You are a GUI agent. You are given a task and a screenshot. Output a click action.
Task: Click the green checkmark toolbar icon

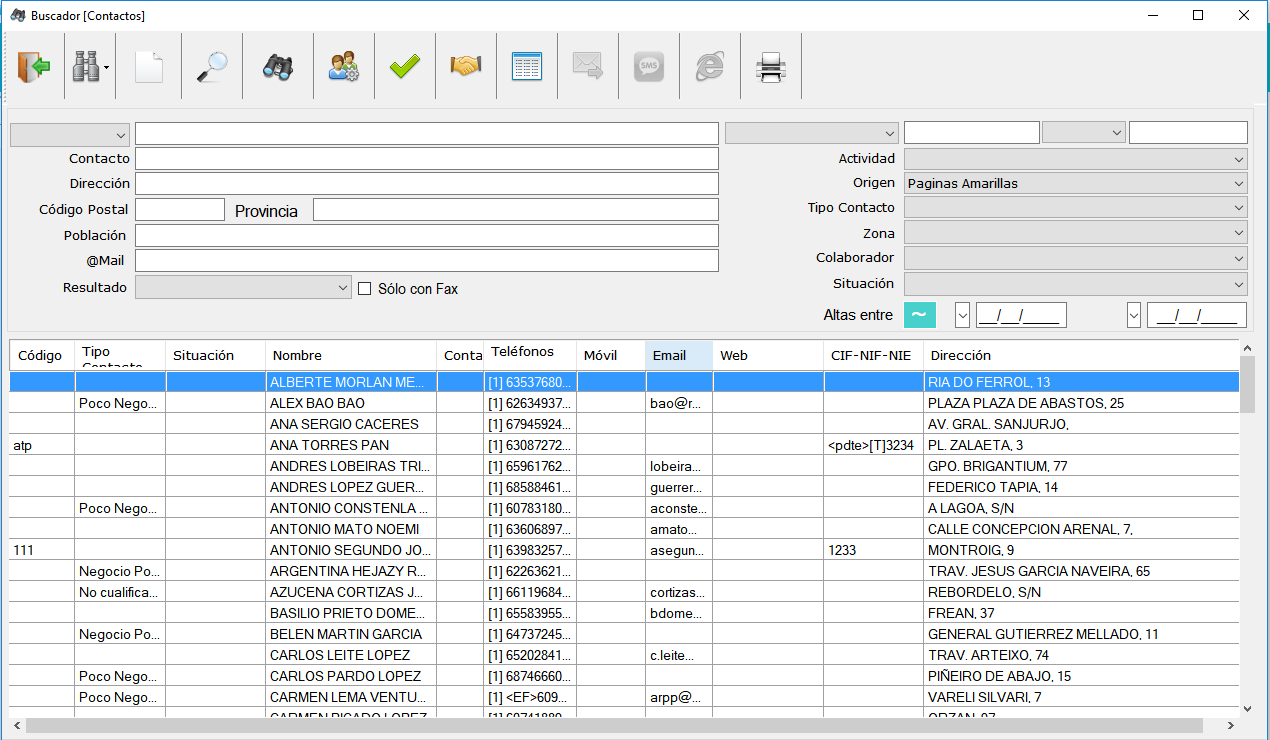click(405, 67)
